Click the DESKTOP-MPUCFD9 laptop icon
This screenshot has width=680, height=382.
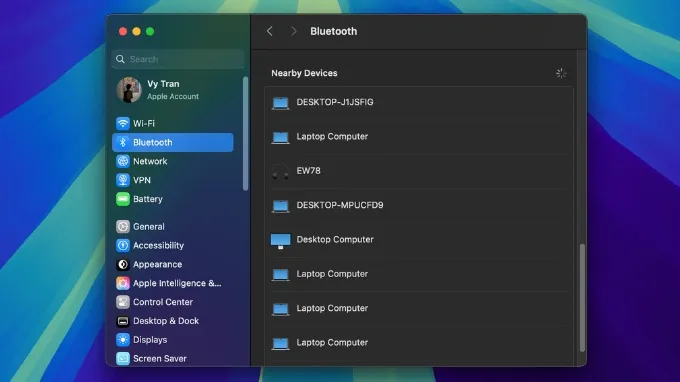click(280, 206)
